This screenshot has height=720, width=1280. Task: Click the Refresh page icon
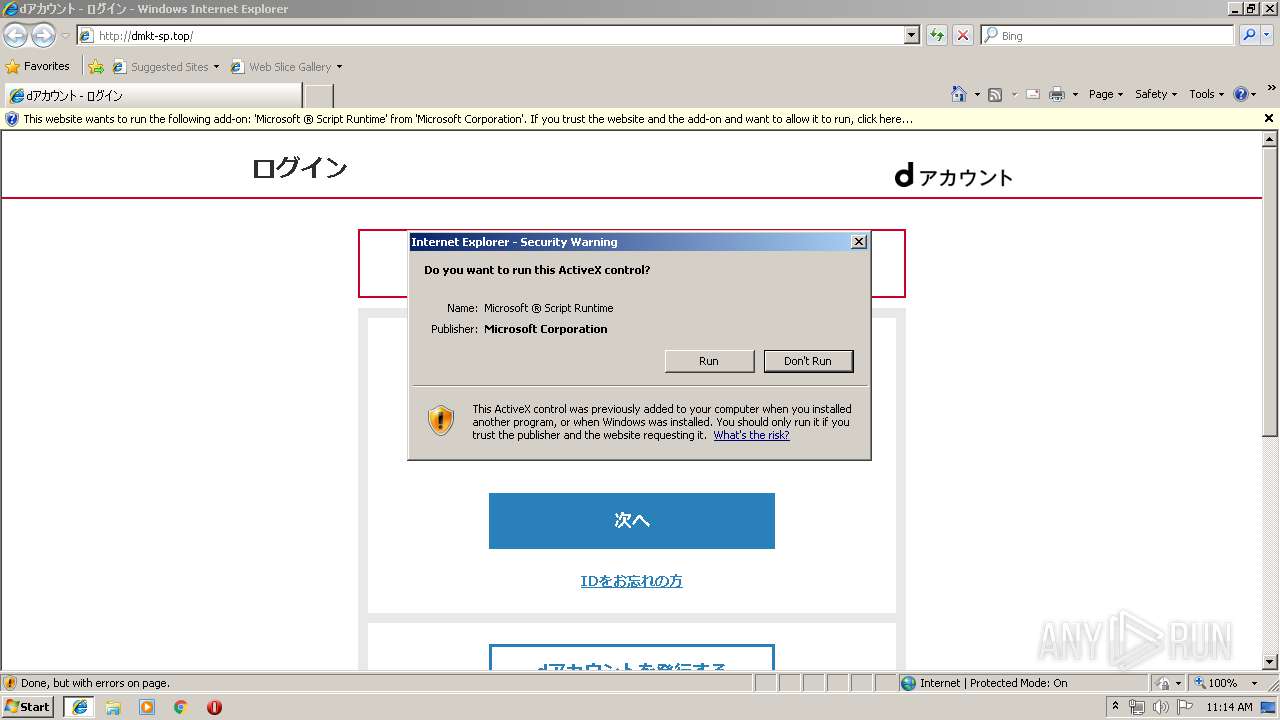coord(937,35)
